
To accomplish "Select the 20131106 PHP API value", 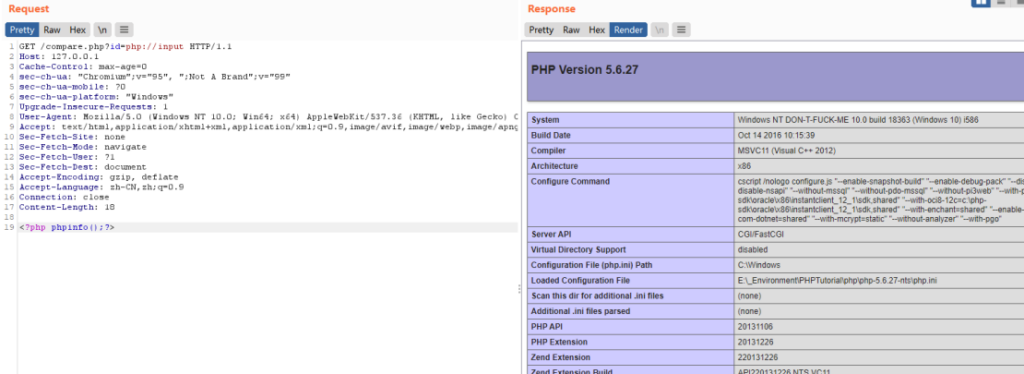I will (x=879, y=326).
